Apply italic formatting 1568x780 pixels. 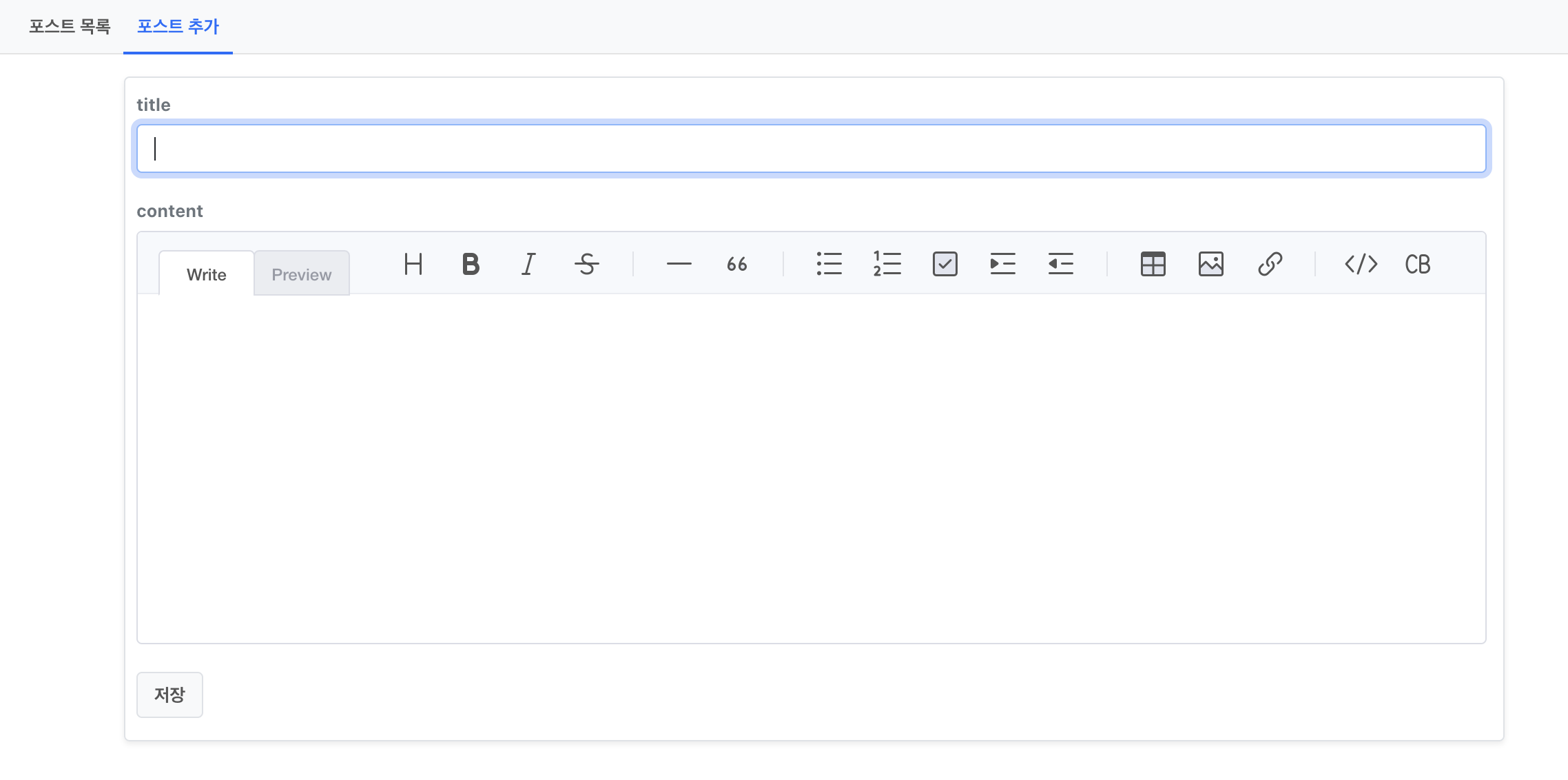(528, 264)
